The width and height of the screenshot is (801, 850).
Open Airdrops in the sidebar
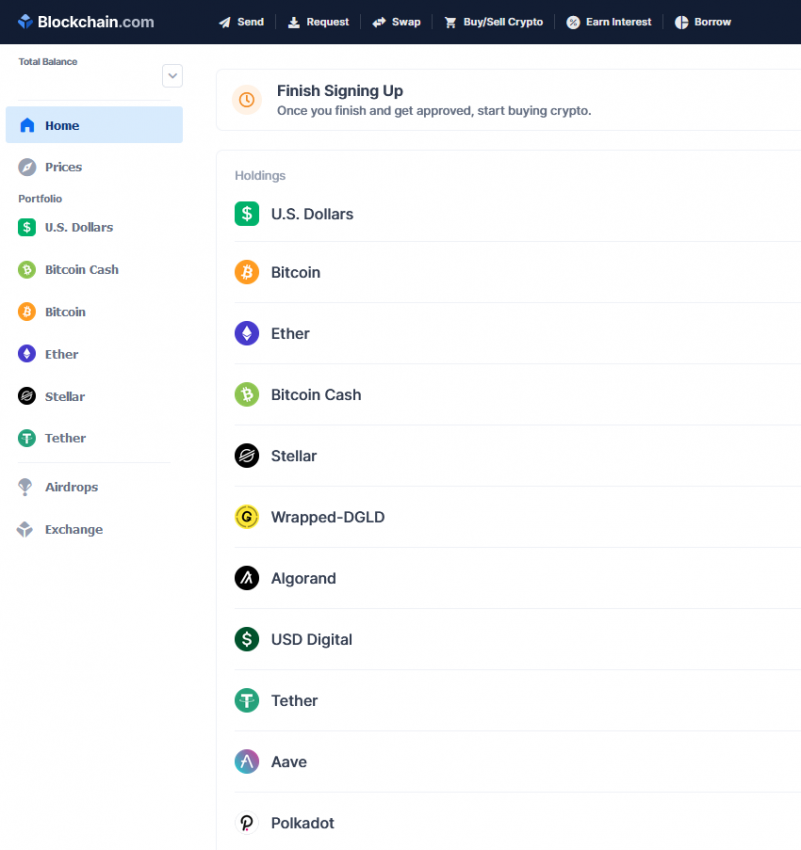point(71,487)
